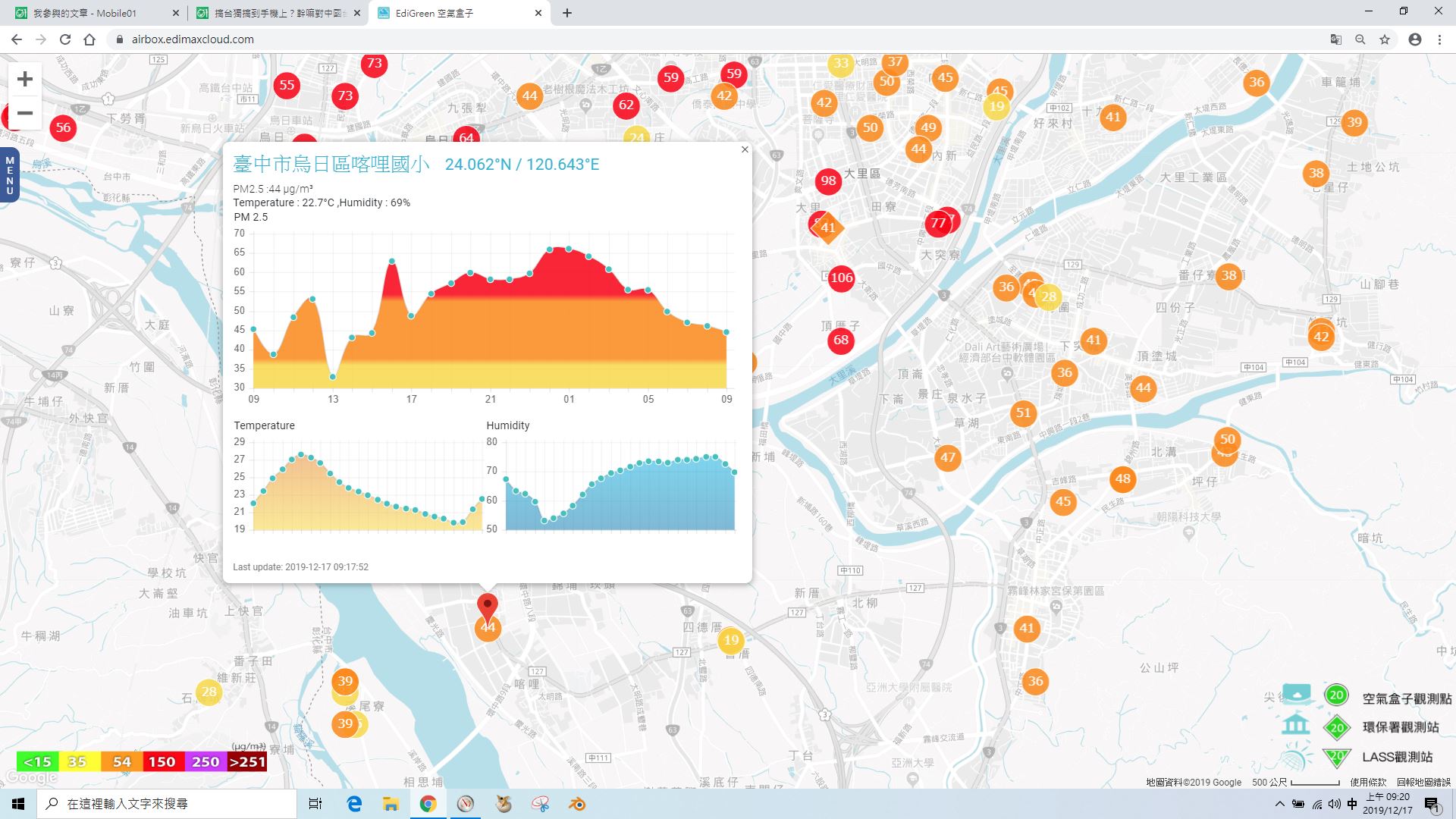Image resolution: width=1456 pixels, height=819 pixels.
Task: Click PM2.5 chart data point at 01
Action: [x=569, y=249]
